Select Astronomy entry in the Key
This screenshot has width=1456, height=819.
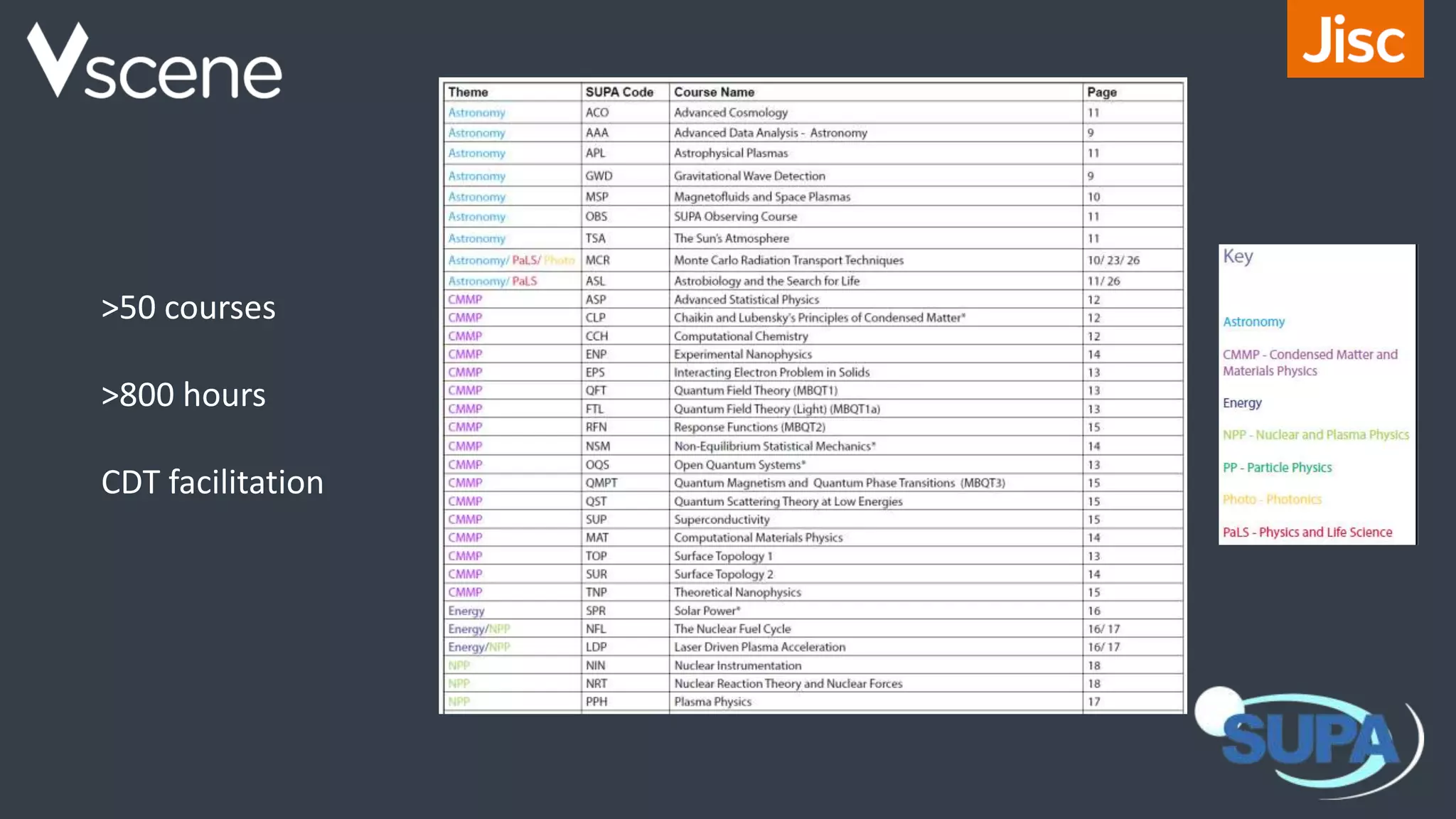click(x=1253, y=322)
